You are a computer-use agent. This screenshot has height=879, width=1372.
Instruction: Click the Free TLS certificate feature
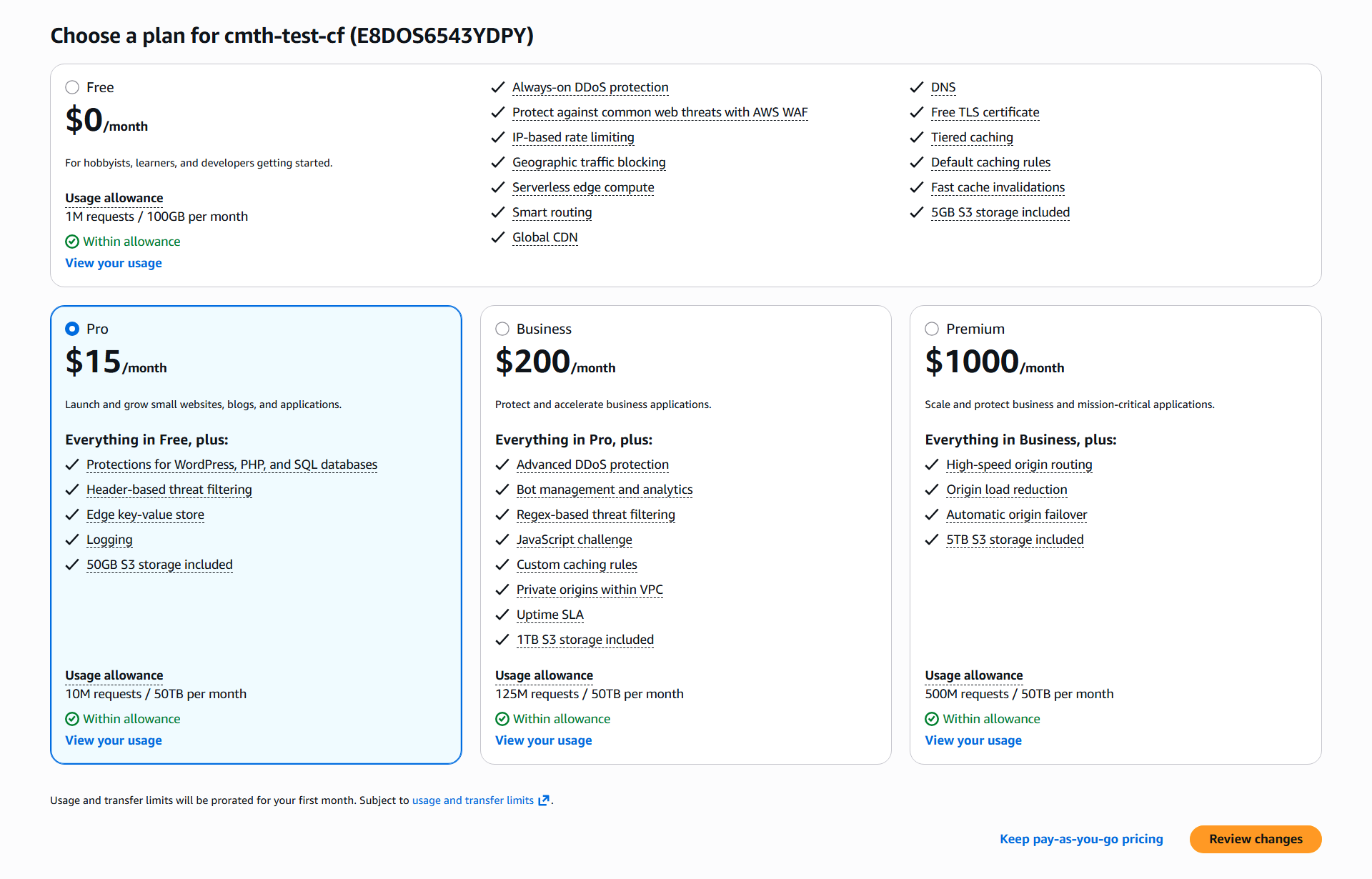point(985,112)
